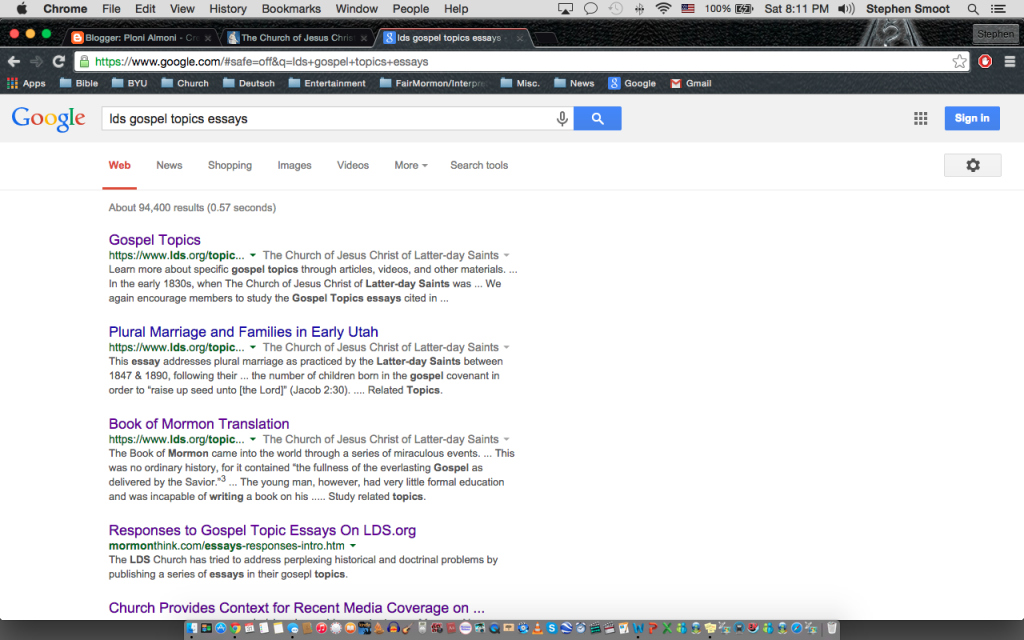This screenshot has width=1024, height=640.
Task: Launch VLC from the Dock
Action: (537, 628)
